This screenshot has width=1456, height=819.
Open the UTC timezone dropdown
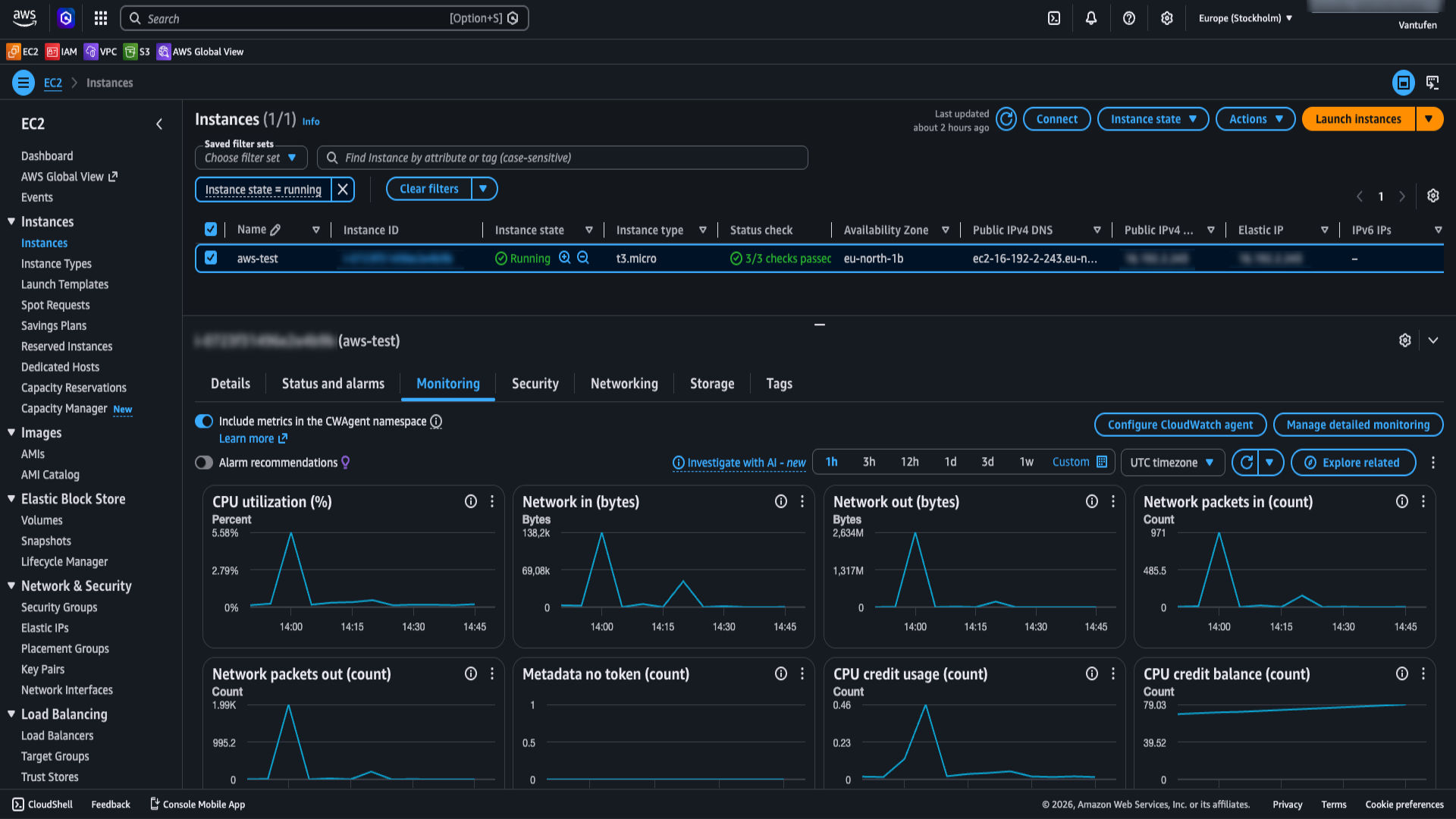[1172, 463]
